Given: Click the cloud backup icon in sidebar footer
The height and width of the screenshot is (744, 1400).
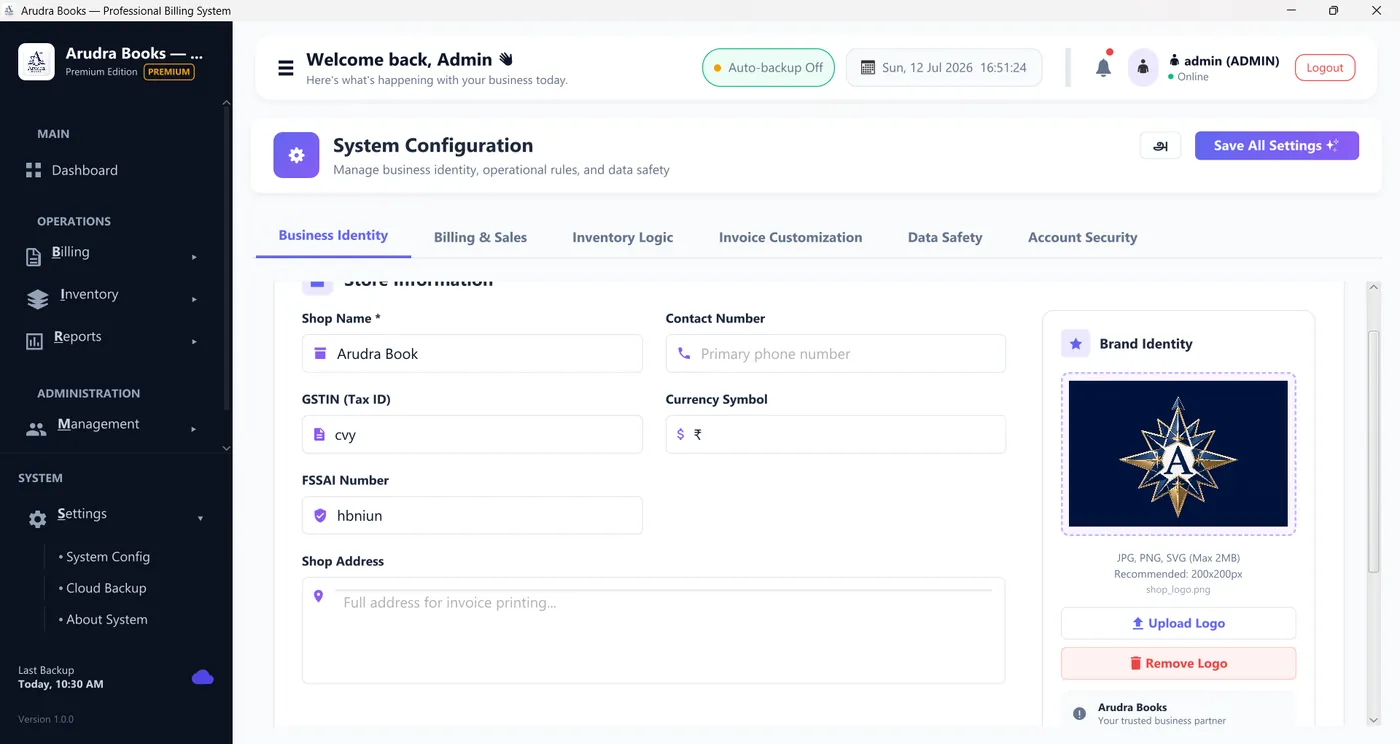Looking at the screenshot, I should pos(203,678).
